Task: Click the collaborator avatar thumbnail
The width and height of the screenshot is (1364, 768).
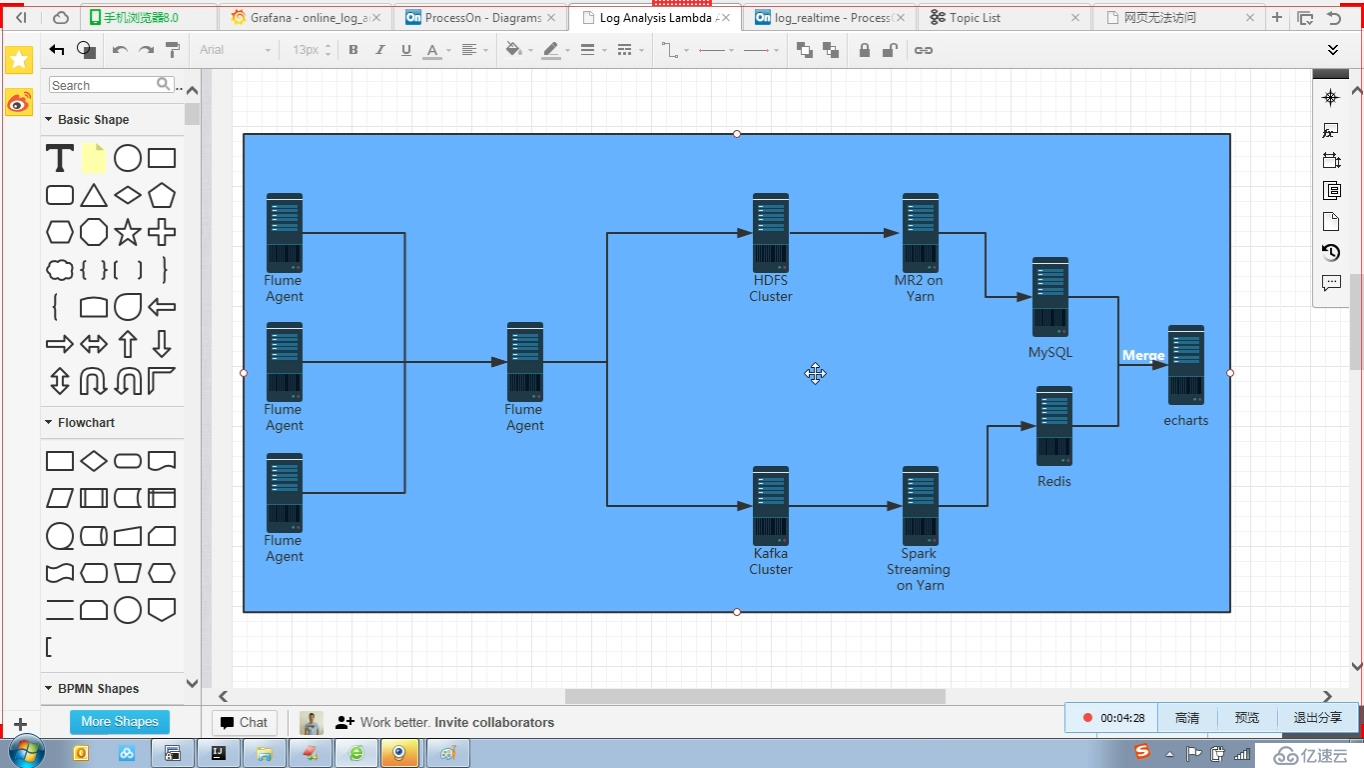Action: (312, 722)
